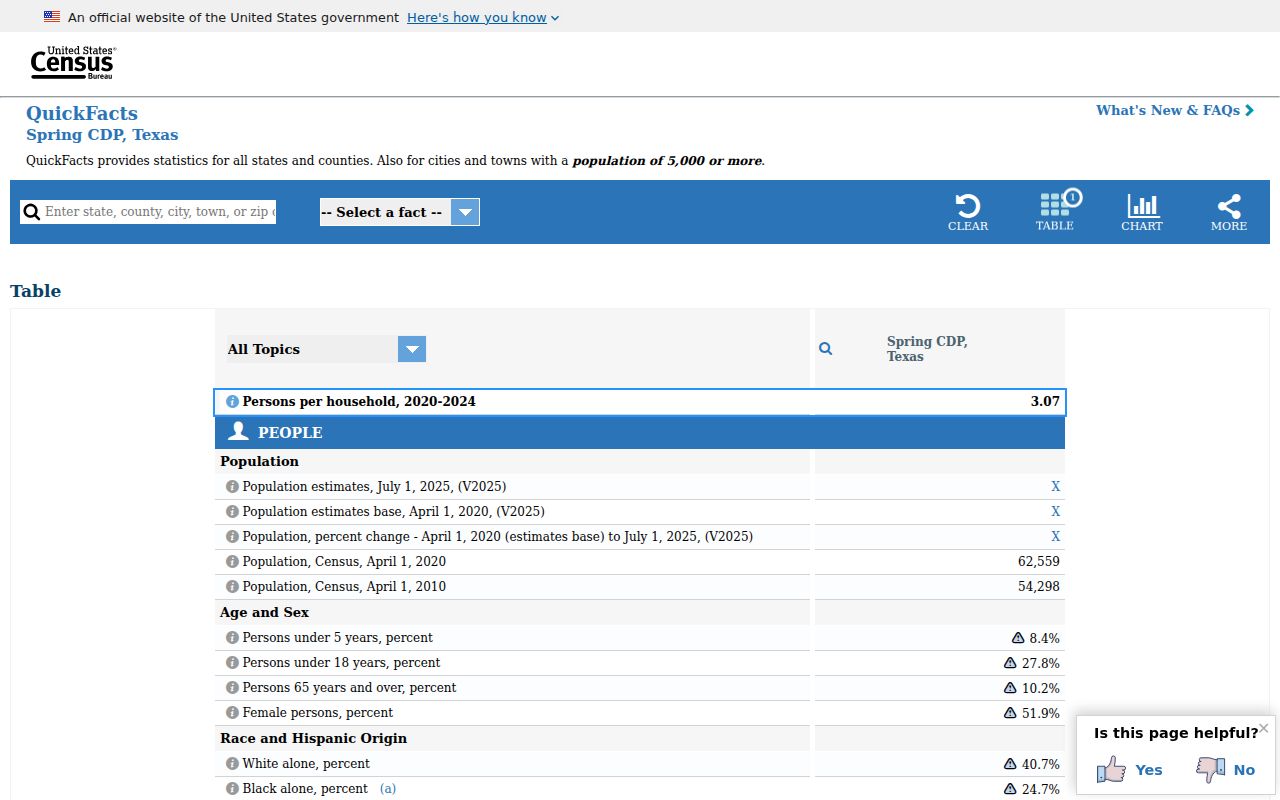
Task: Click the 3.07 persons per household value
Action: coord(1045,402)
